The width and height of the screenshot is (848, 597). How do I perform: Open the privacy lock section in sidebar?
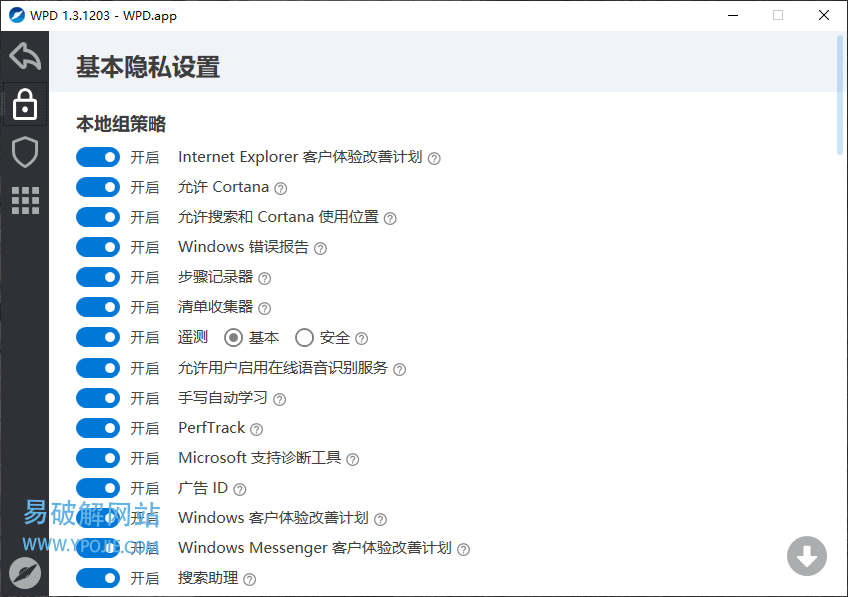point(25,104)
